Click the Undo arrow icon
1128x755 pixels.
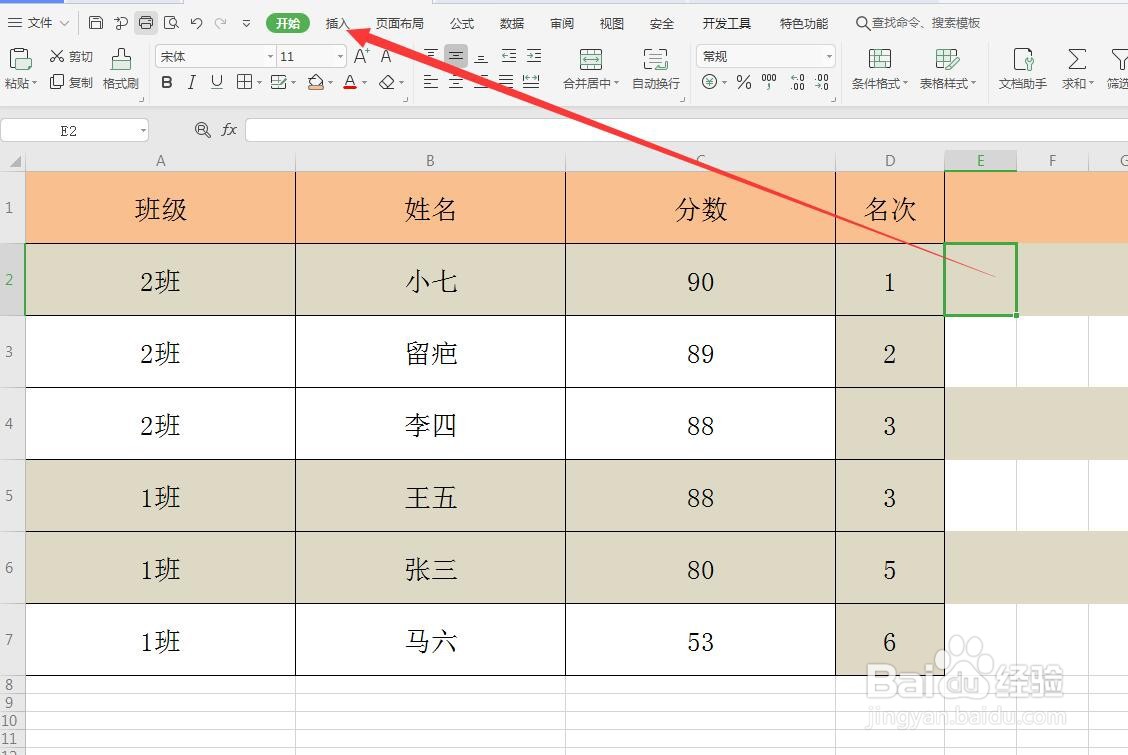[195, 21]
